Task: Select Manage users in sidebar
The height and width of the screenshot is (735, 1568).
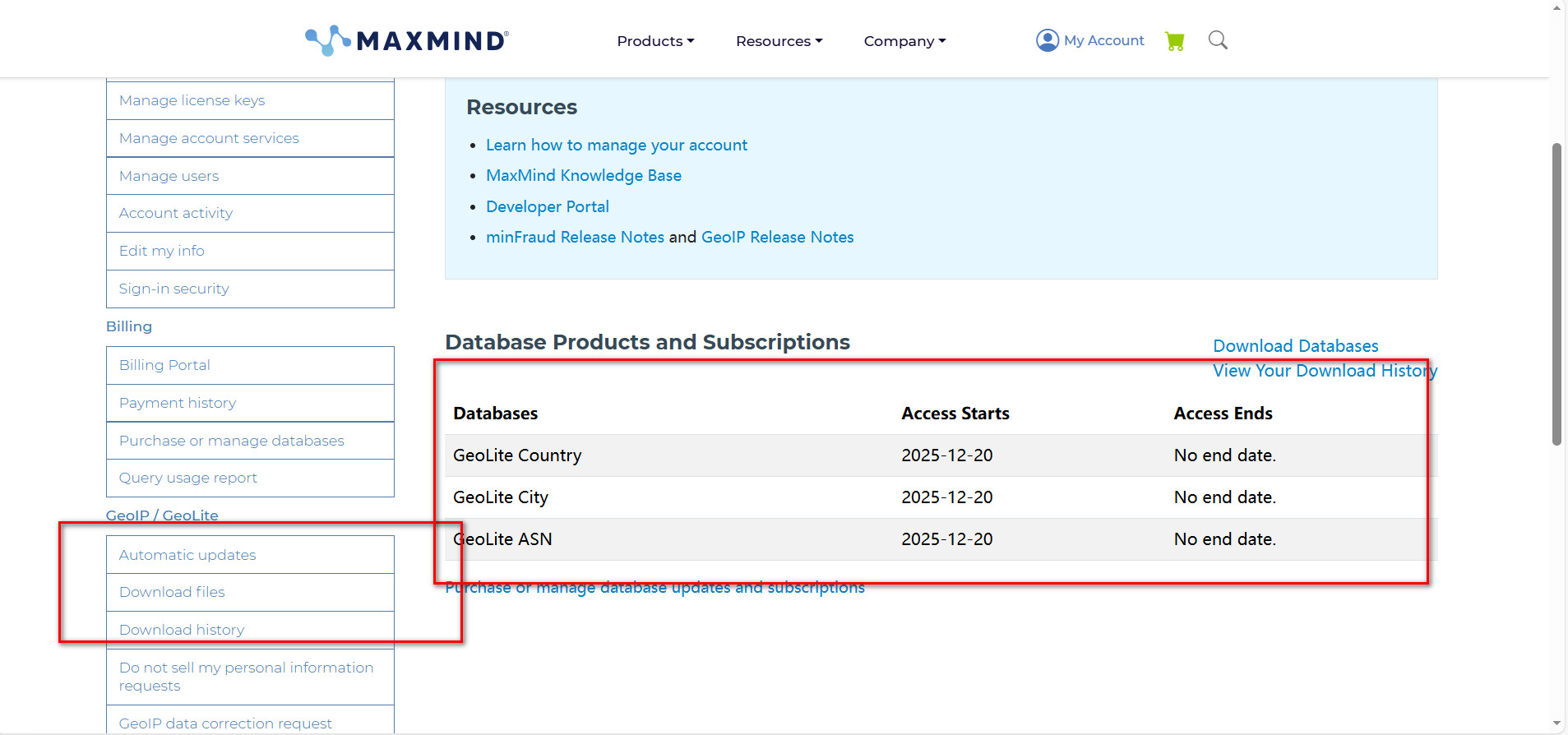Action: 250,176
